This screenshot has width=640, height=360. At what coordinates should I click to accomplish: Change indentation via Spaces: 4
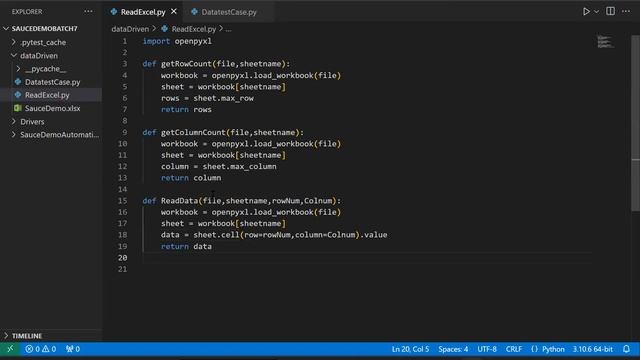click(x=453, y=349)
